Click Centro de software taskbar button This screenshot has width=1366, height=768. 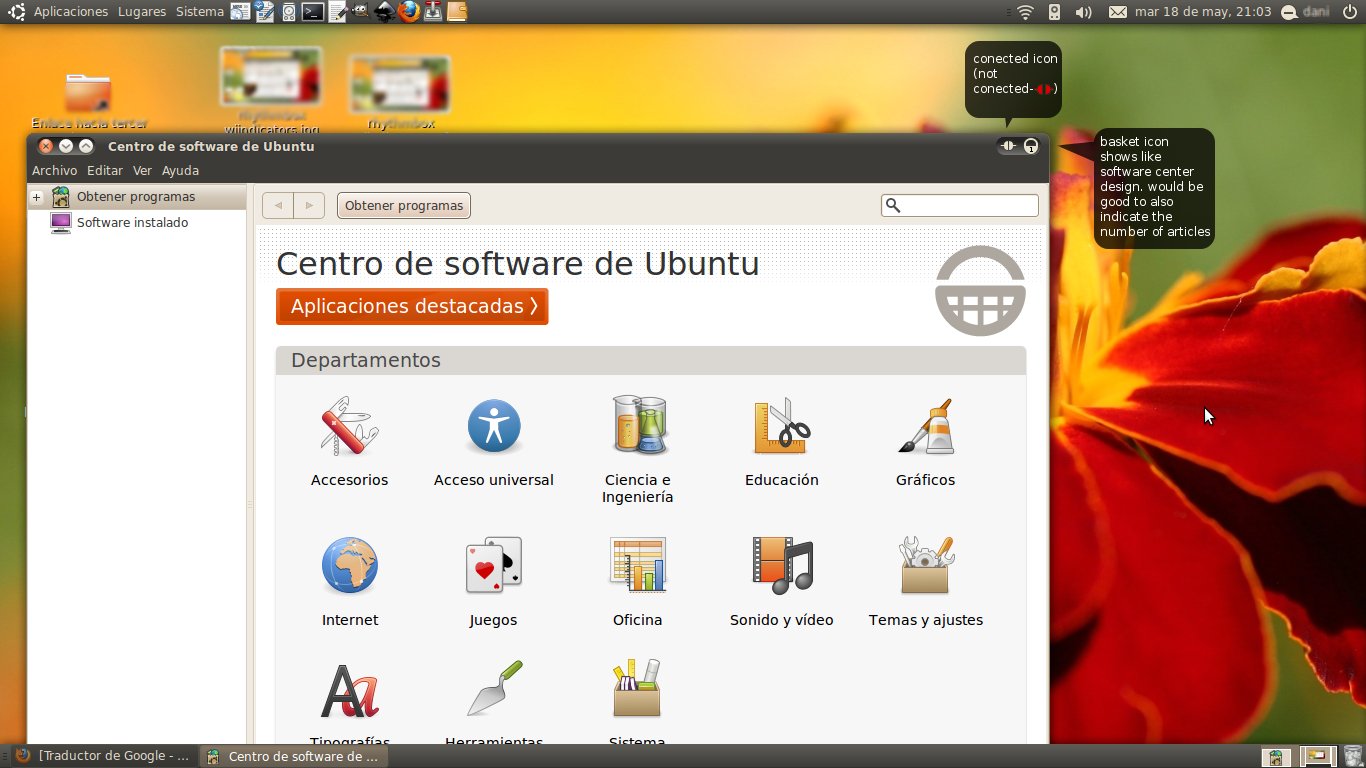coord(294,756)
